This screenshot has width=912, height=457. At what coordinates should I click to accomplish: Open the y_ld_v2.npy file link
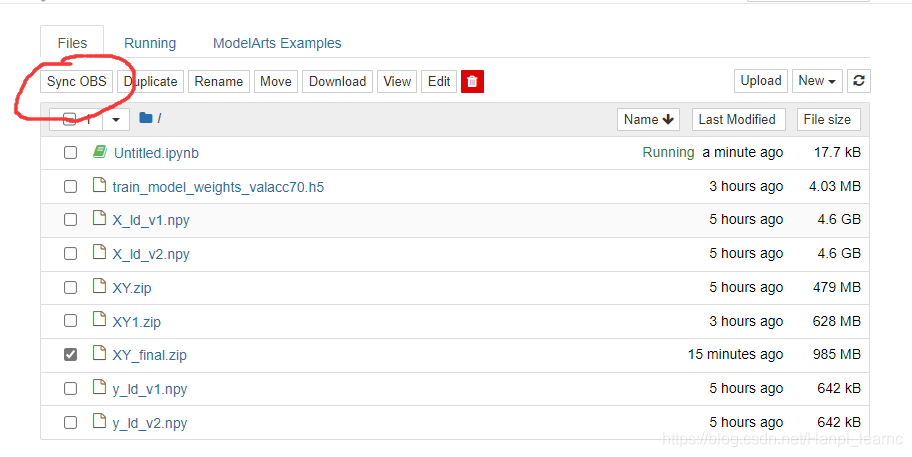(x=150, y=423)
